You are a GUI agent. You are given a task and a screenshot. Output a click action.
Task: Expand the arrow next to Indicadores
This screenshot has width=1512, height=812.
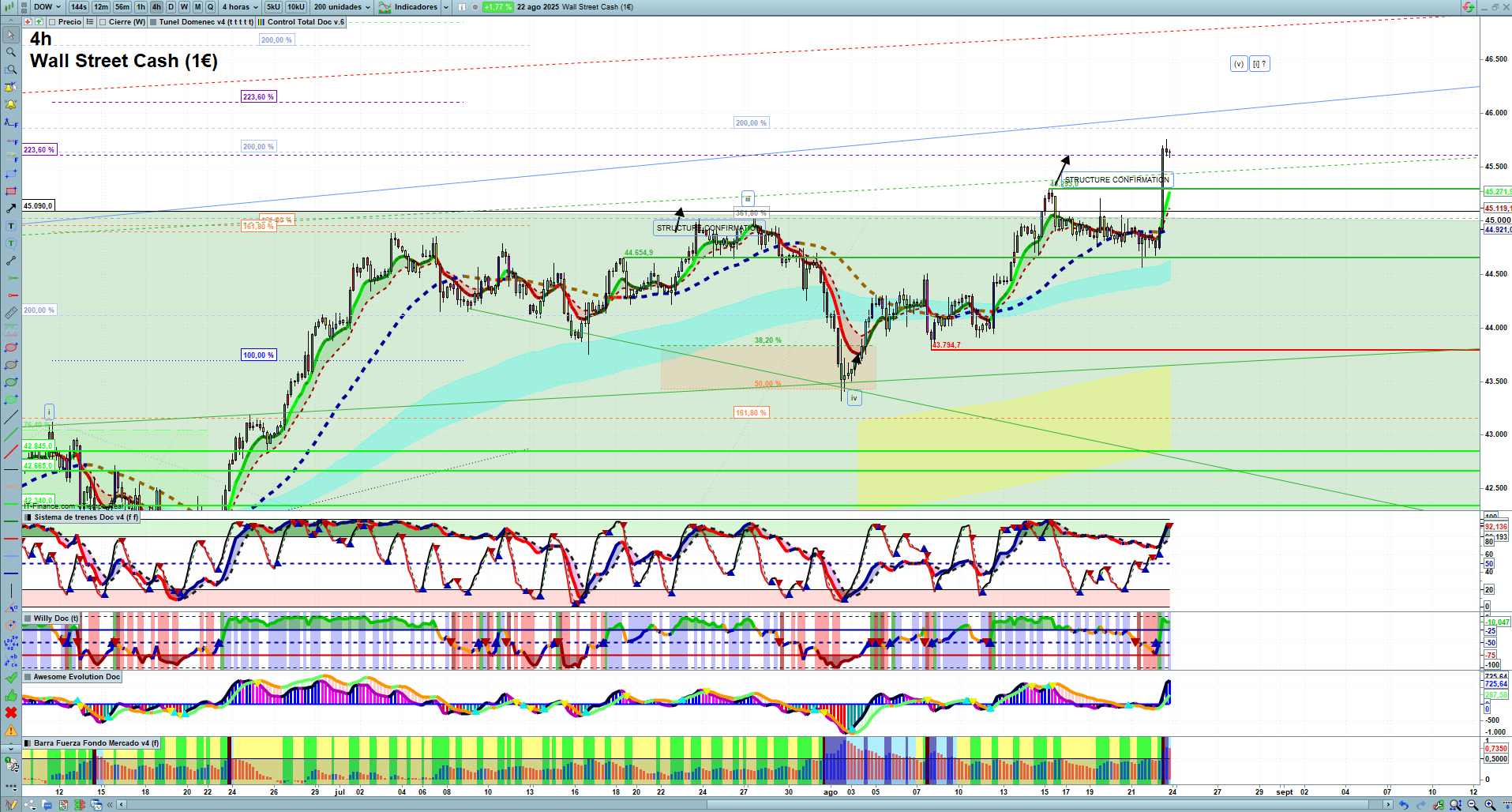[x=446, y=7]
